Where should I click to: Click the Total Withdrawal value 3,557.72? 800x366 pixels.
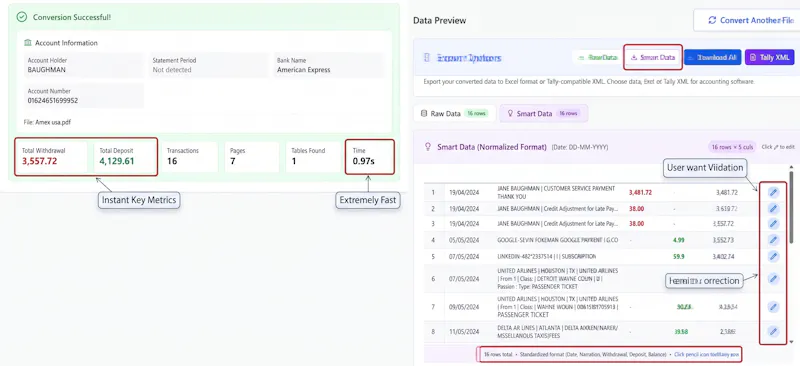pyautogui.click(x=39, y=161)
